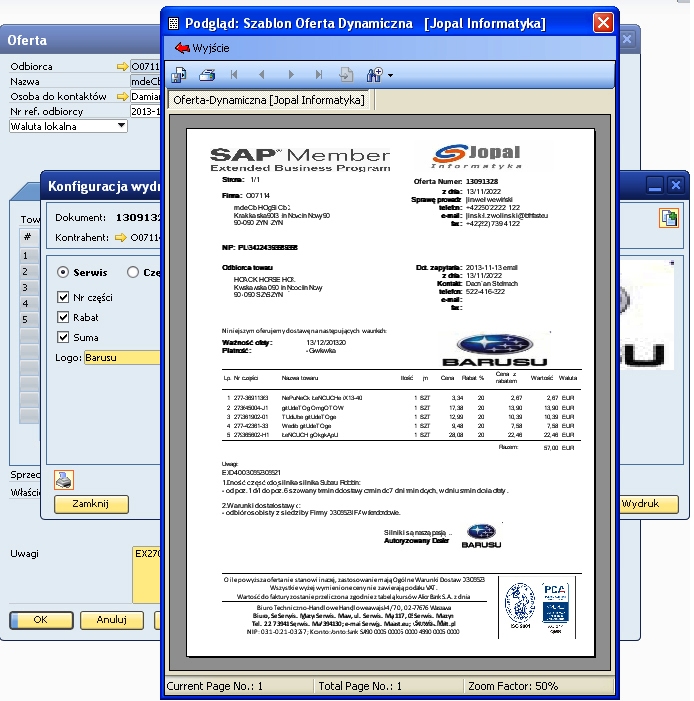
Task: Click the binoculars search icon
Action: (375, 75)
